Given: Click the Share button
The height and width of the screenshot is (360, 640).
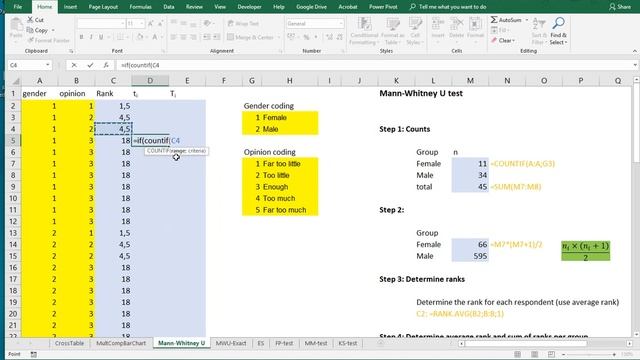Looking at the screenshot, I should point(620,7).
